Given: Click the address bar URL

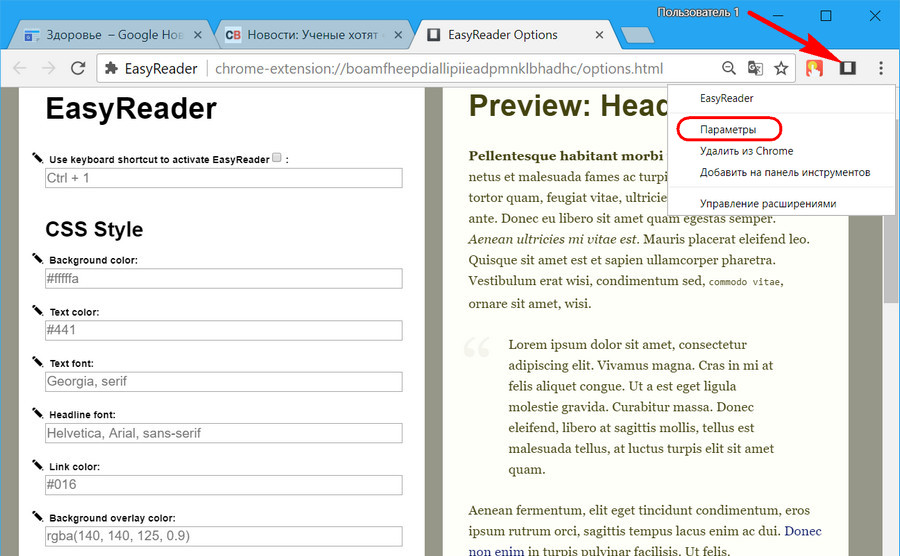Looking at the screenshot, I should pos(439,69).
